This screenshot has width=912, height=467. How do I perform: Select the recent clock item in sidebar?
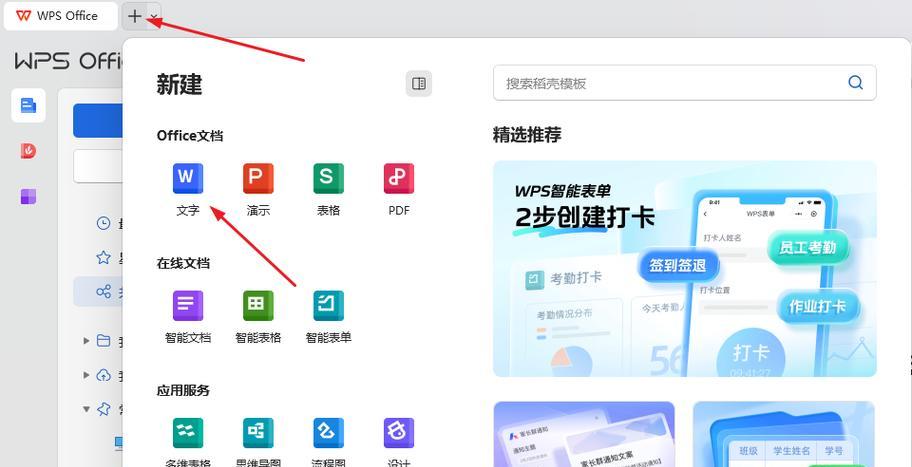click(104, 223)
